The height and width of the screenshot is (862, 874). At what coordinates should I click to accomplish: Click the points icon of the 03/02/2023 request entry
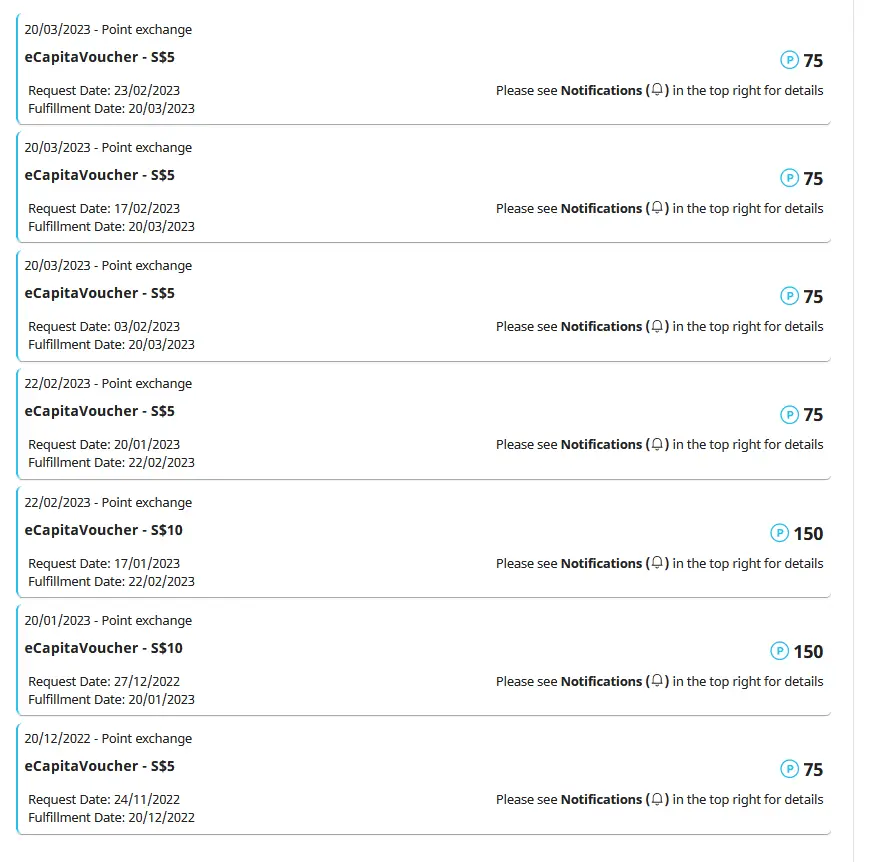pos(789,296)
